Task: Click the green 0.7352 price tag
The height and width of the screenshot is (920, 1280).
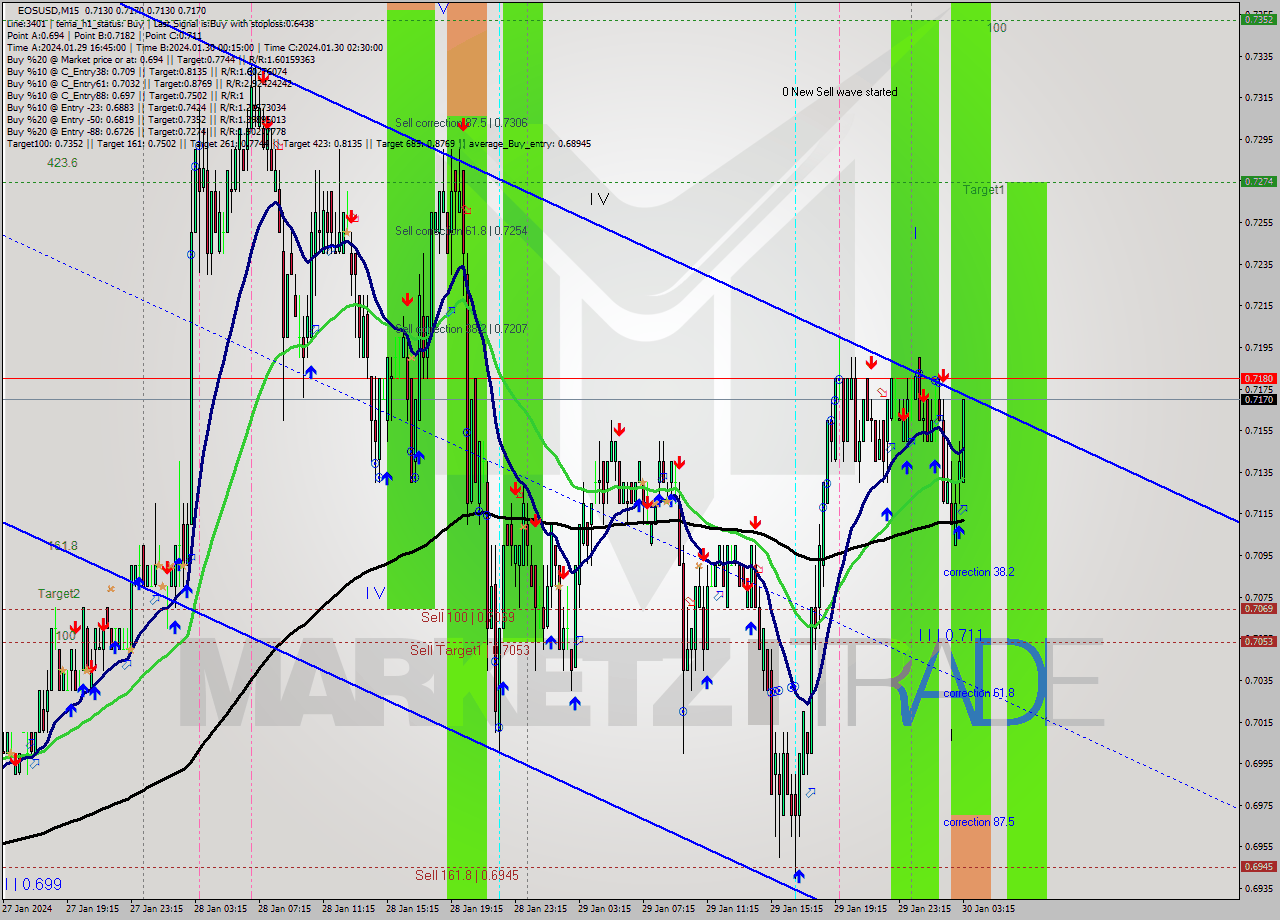Action: (x=1257, y=19)
